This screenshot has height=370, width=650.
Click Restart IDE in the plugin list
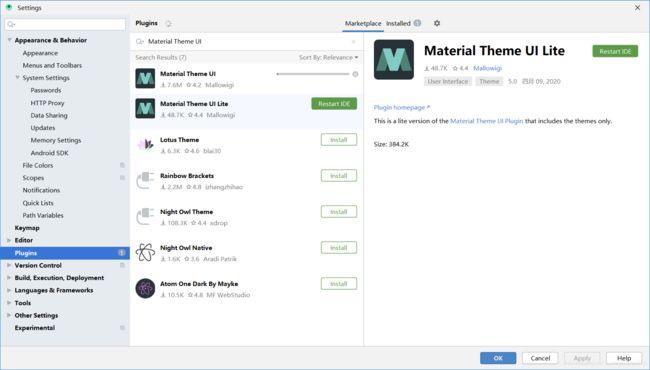pyautogui.click(x=334, y=104)
